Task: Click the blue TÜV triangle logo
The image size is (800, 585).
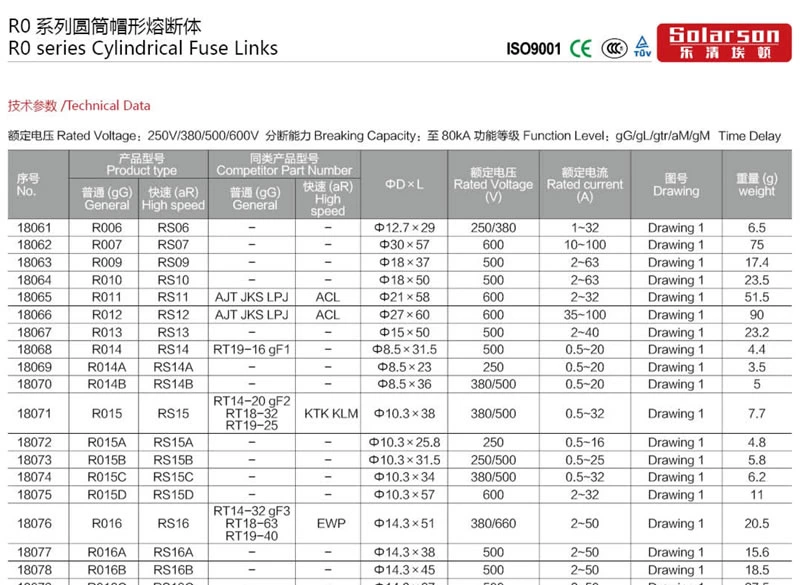Action: [641, 47]
